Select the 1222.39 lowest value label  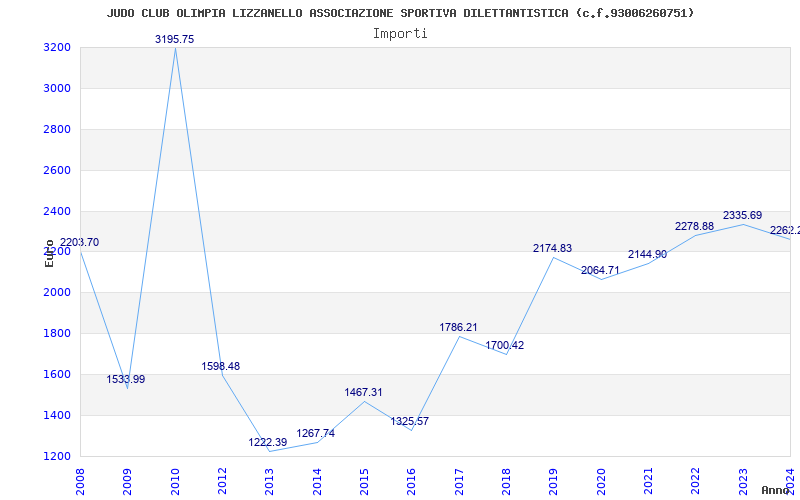pyautogui.click(x=268, y=442)
